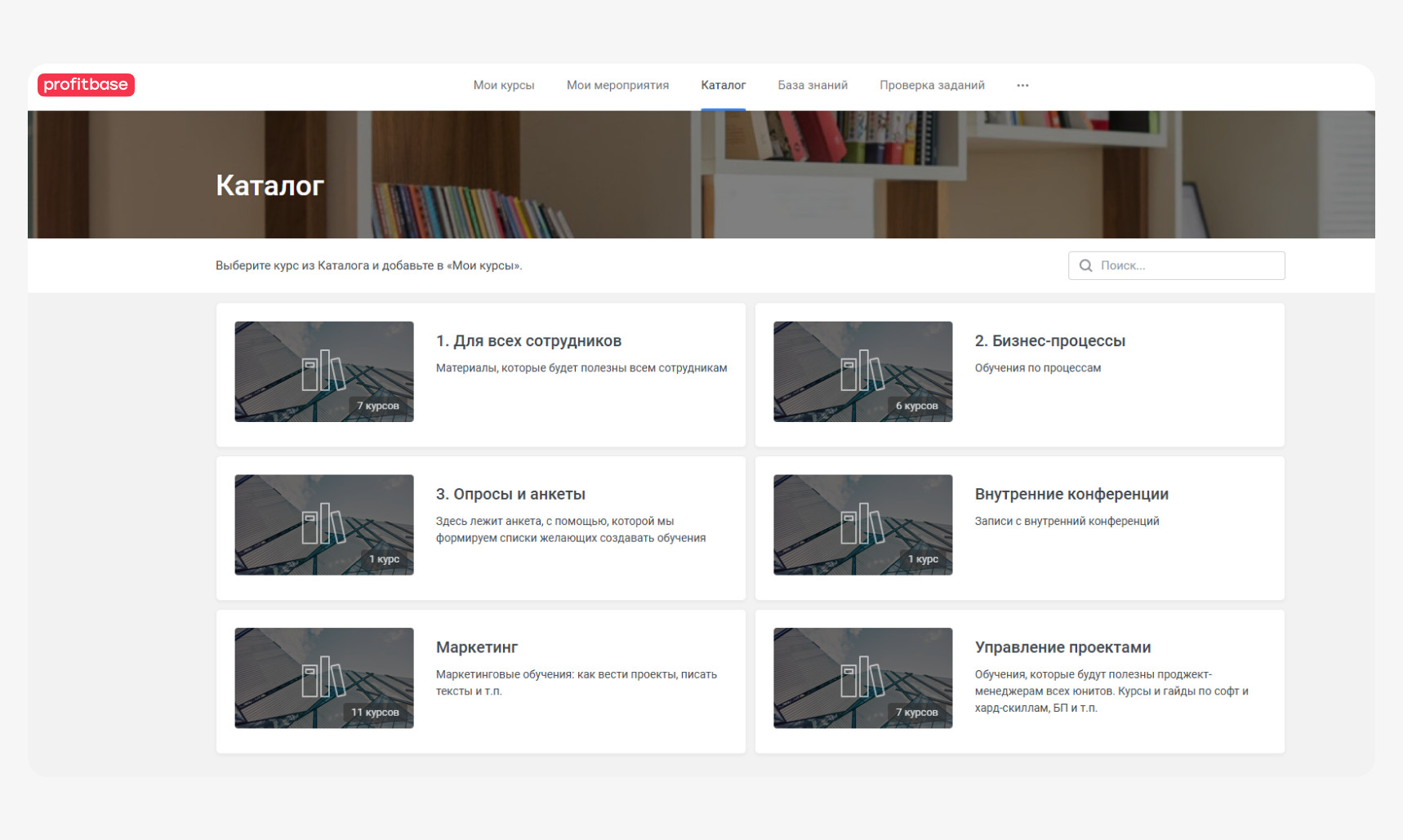Open the Маркетинг category thumbnail

coord(323,678)
